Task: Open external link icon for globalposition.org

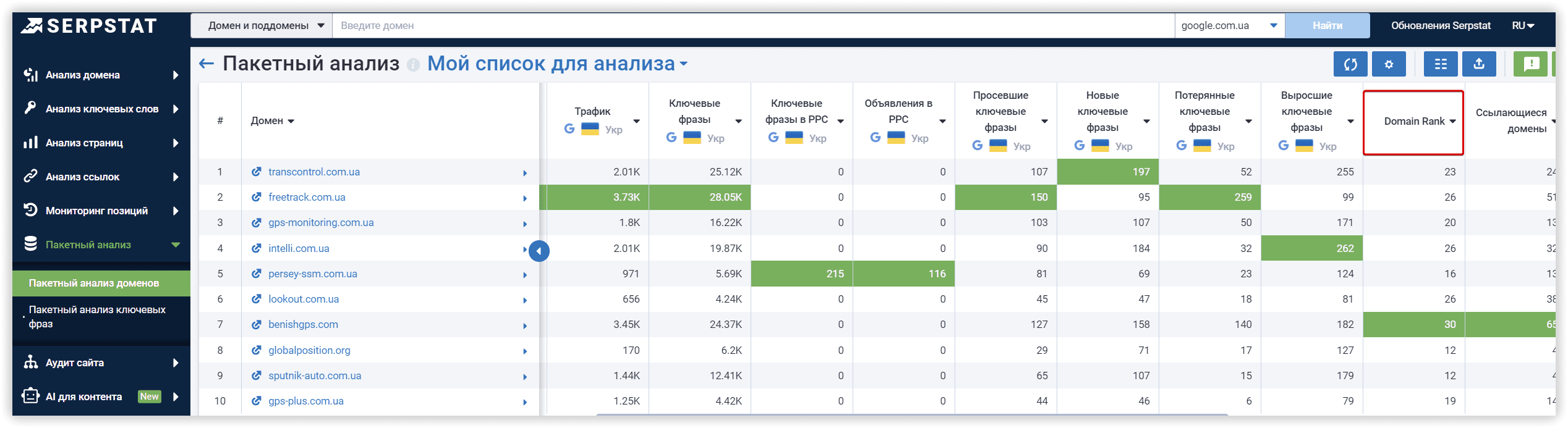Action: 256,350
